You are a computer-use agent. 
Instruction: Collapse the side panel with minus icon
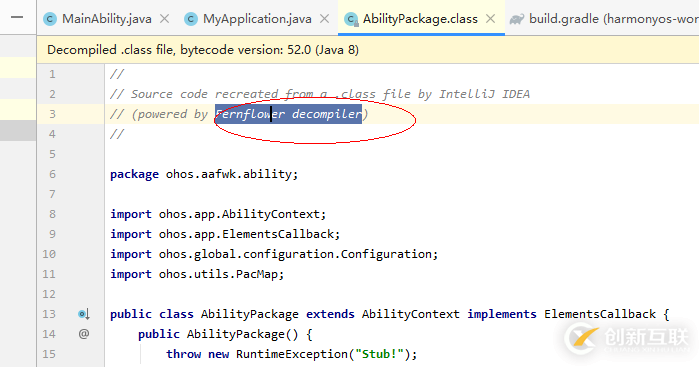[17, 17]
